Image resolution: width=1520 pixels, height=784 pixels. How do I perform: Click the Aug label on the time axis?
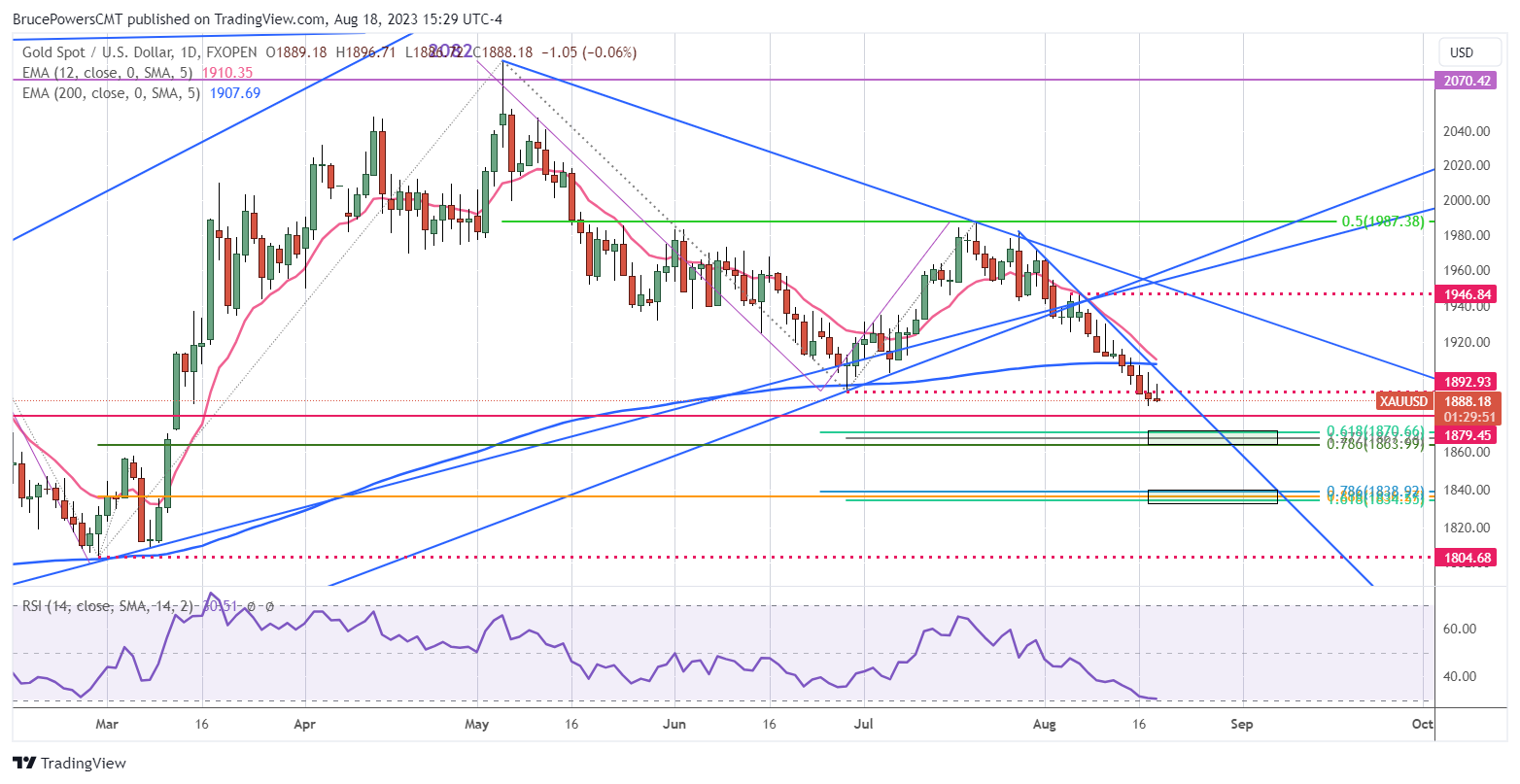pos(1045,724)
